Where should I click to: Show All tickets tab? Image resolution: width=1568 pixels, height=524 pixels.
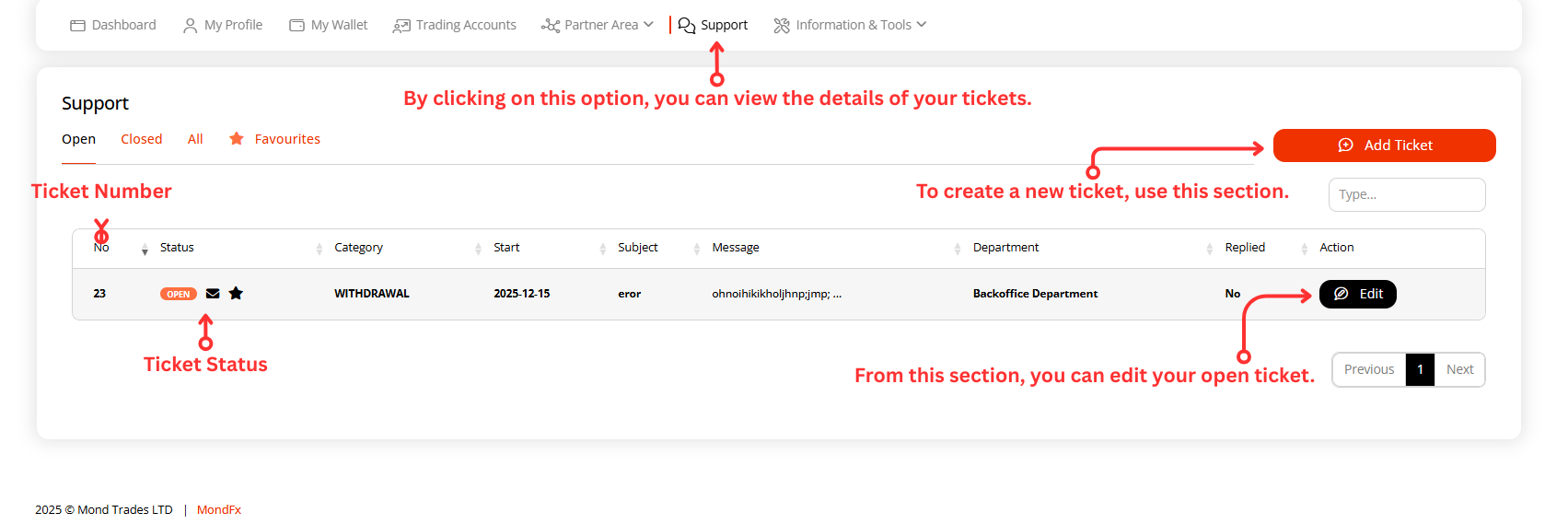pos(195,139)
